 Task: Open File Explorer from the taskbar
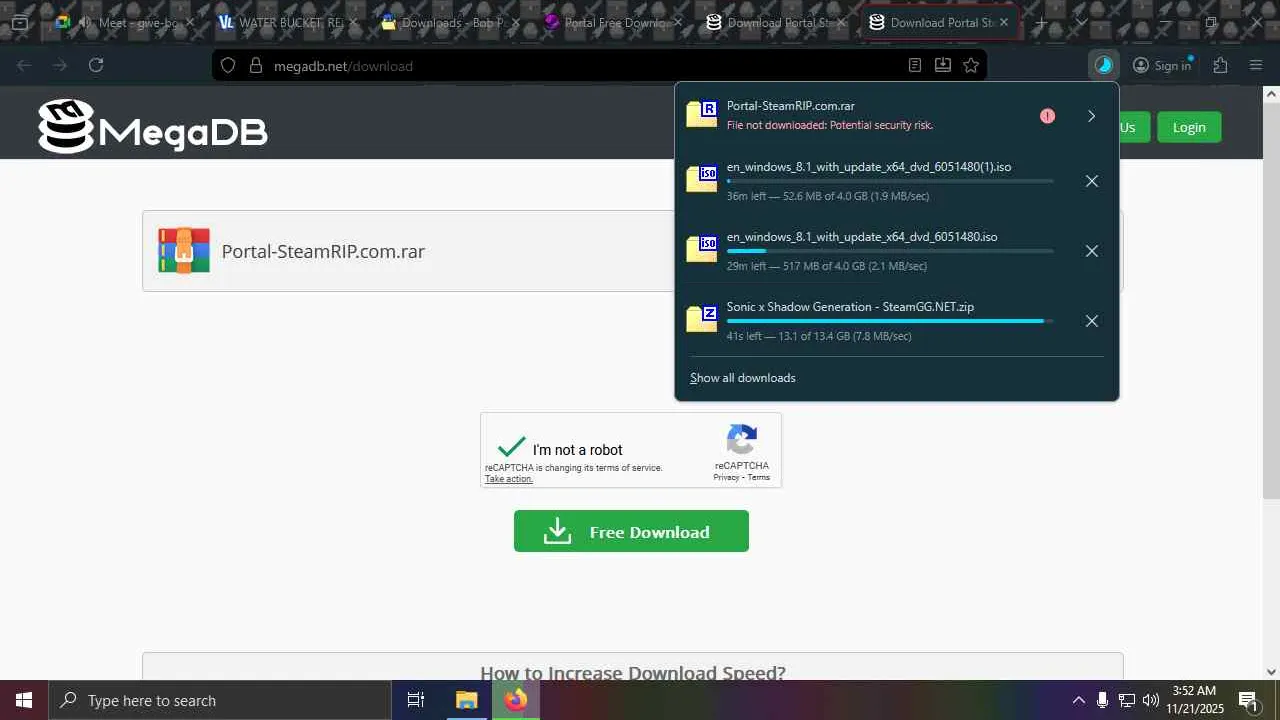point(466,700)
